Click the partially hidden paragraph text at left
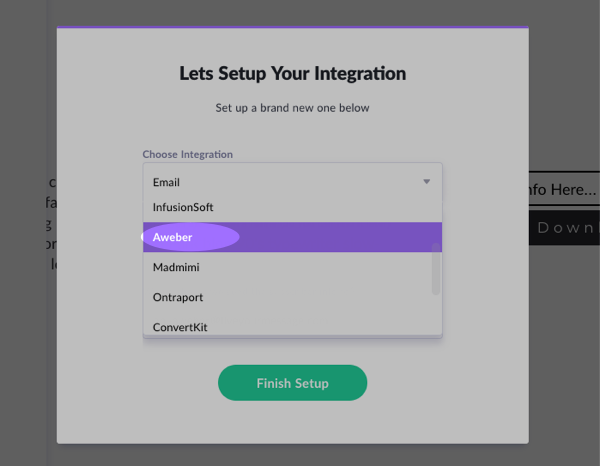Viewport: 600px width, 466px height. click(x=52, y=225)
